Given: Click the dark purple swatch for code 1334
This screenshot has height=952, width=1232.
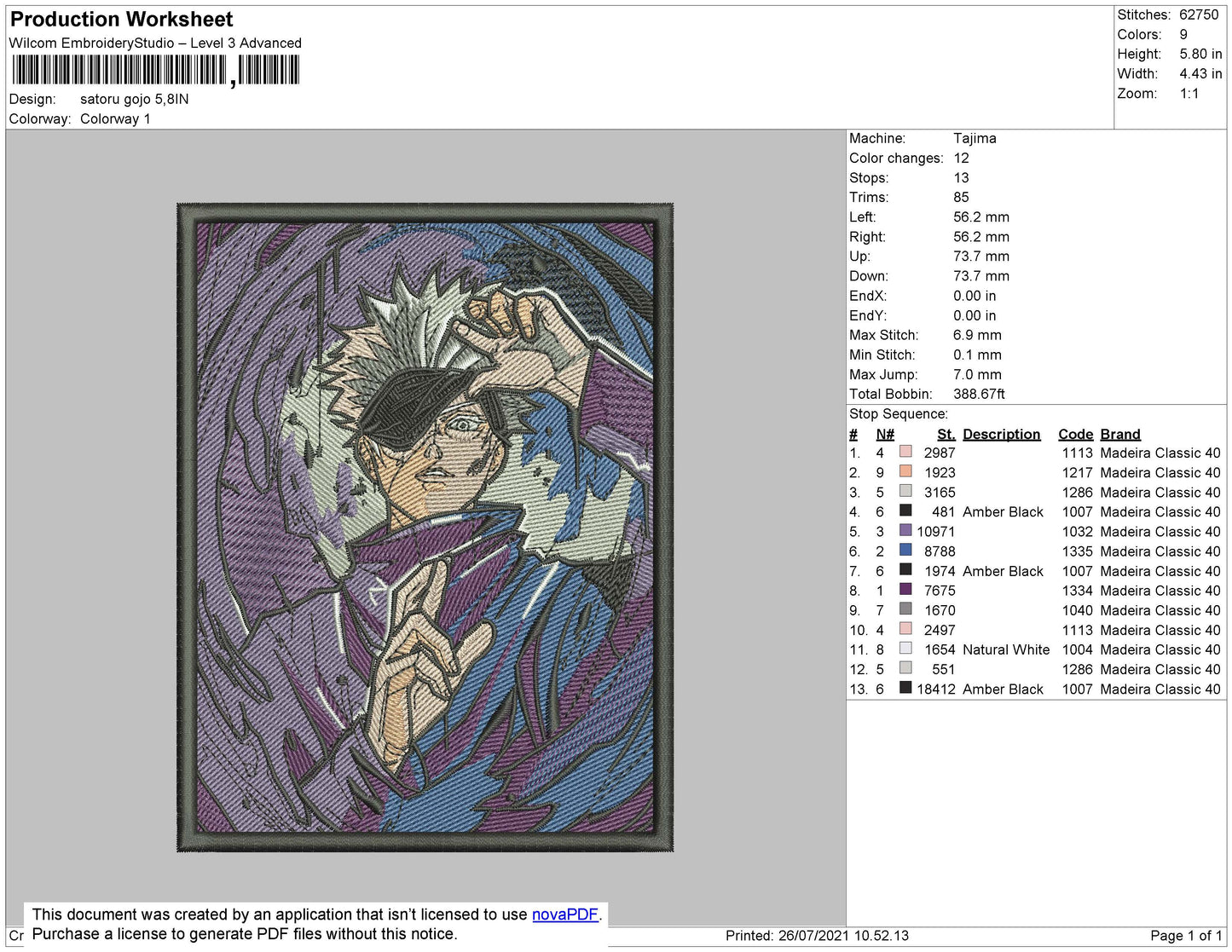Looking at the screenshot, I should coord(905,590).
